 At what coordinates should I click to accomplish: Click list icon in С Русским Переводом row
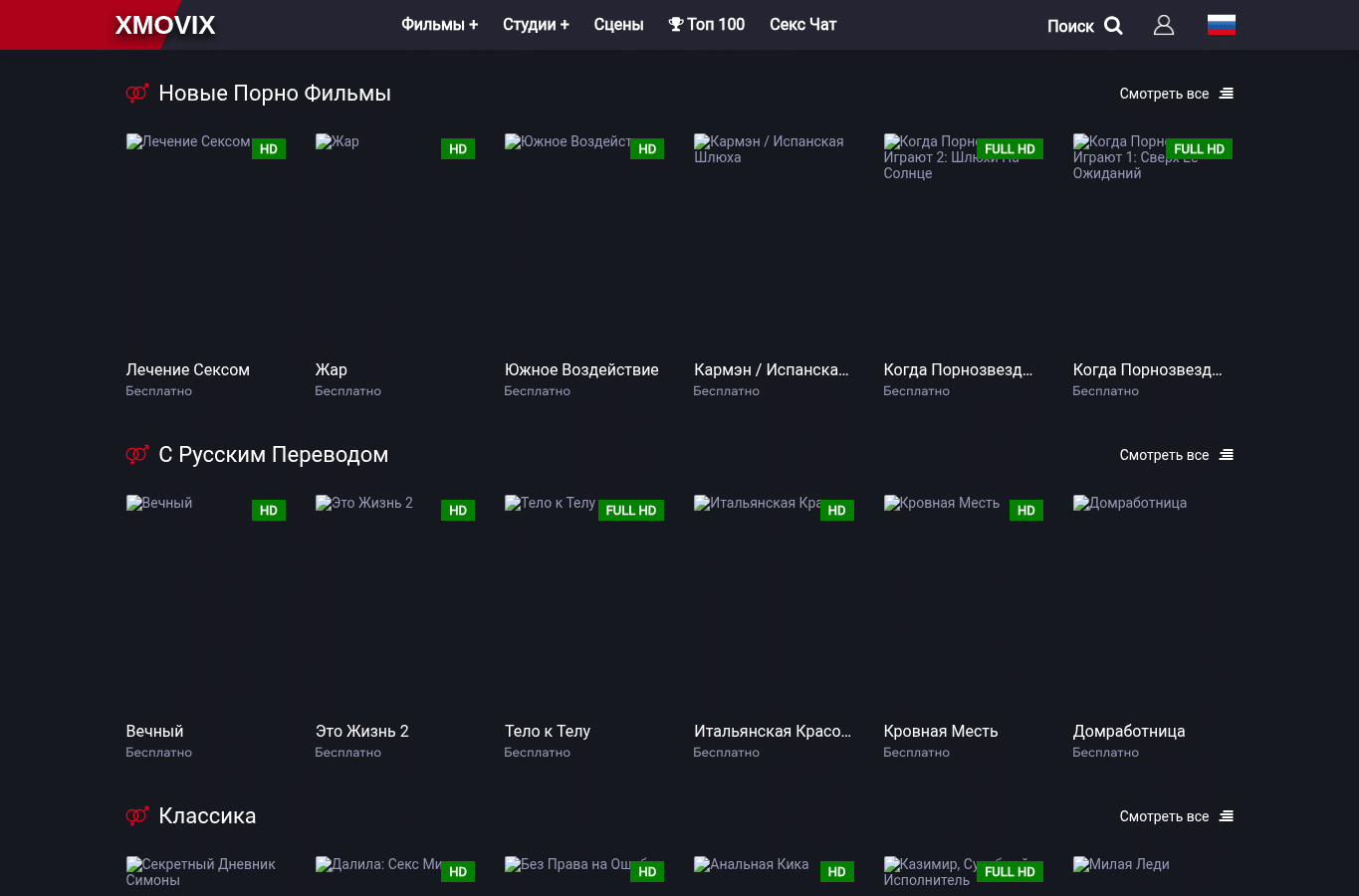pyautogui.click(x=1227, y=455)
